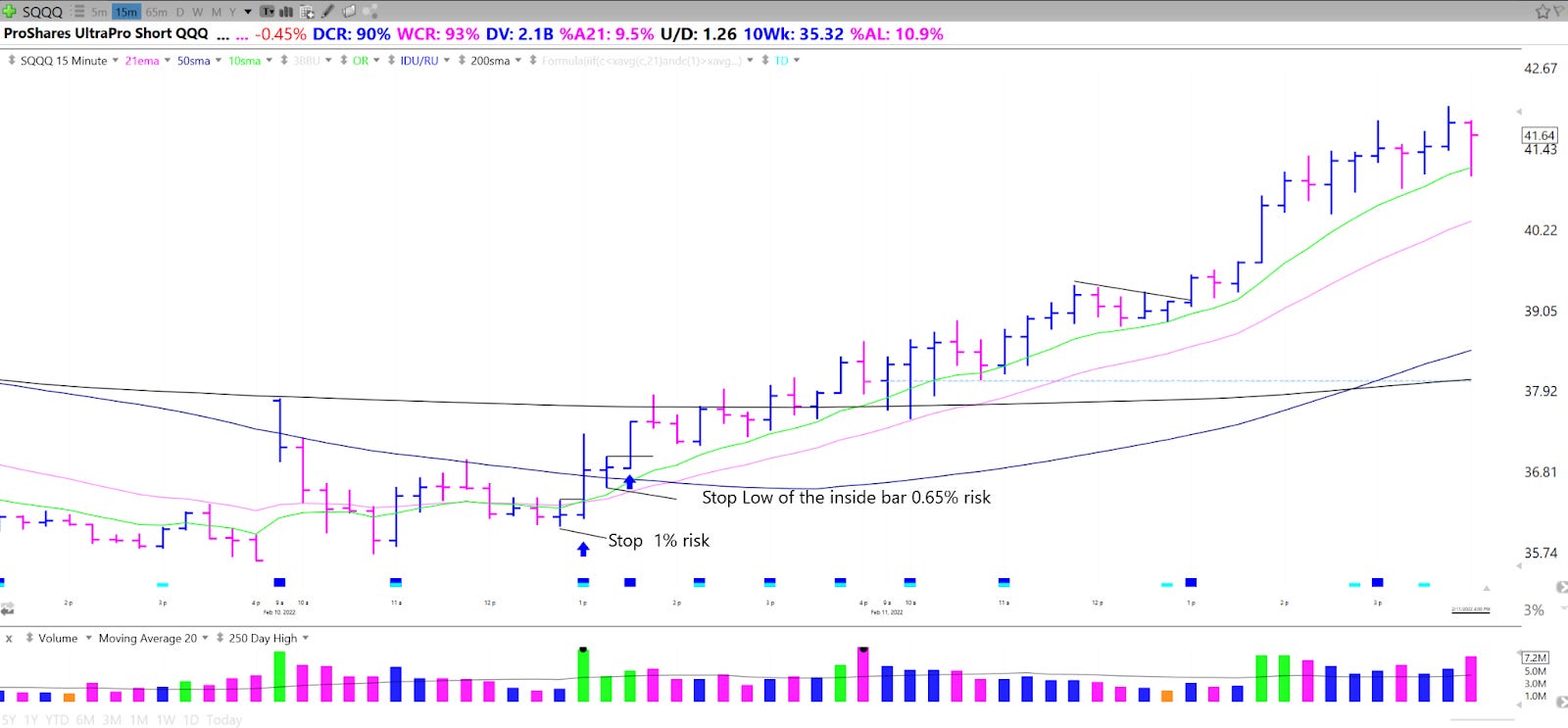1568x728 pixels.
Task: Expand the Moving Average 20 dropdown arrow
Action: pyautogui.click(x=206, y=638)
